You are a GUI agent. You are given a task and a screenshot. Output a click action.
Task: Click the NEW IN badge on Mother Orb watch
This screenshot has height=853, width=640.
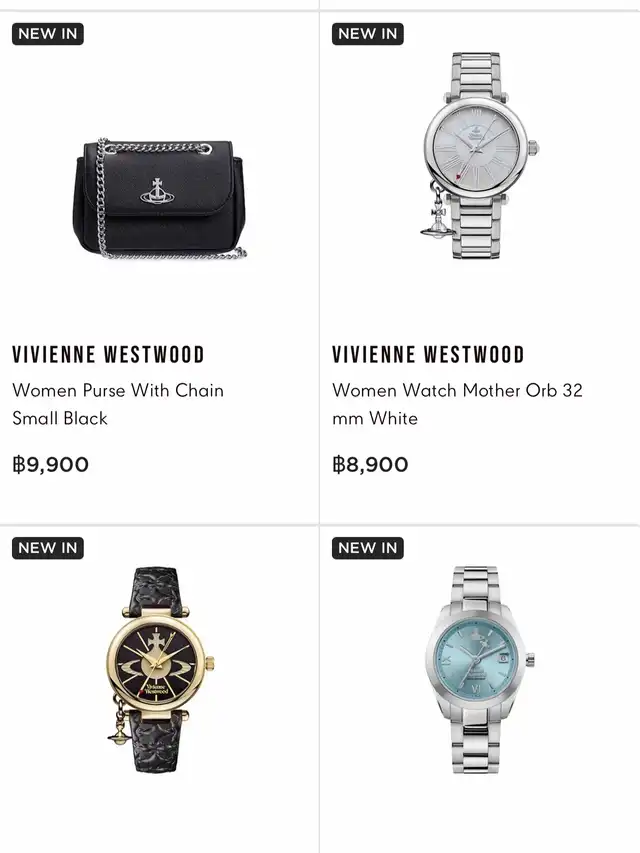[x=367, y=34]
